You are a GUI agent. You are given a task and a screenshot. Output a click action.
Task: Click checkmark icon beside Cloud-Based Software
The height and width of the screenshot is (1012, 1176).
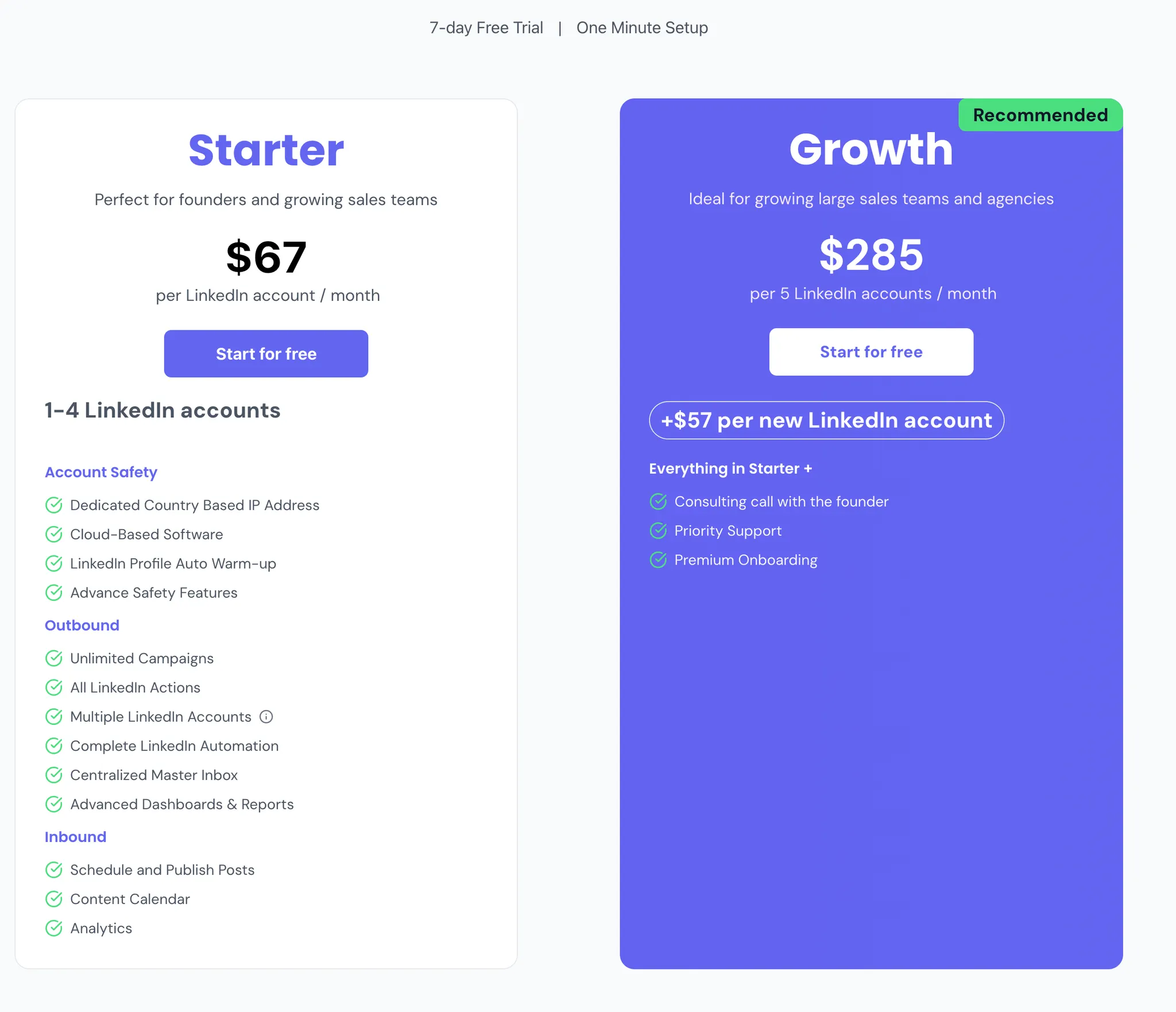click(x=54, y=535)
